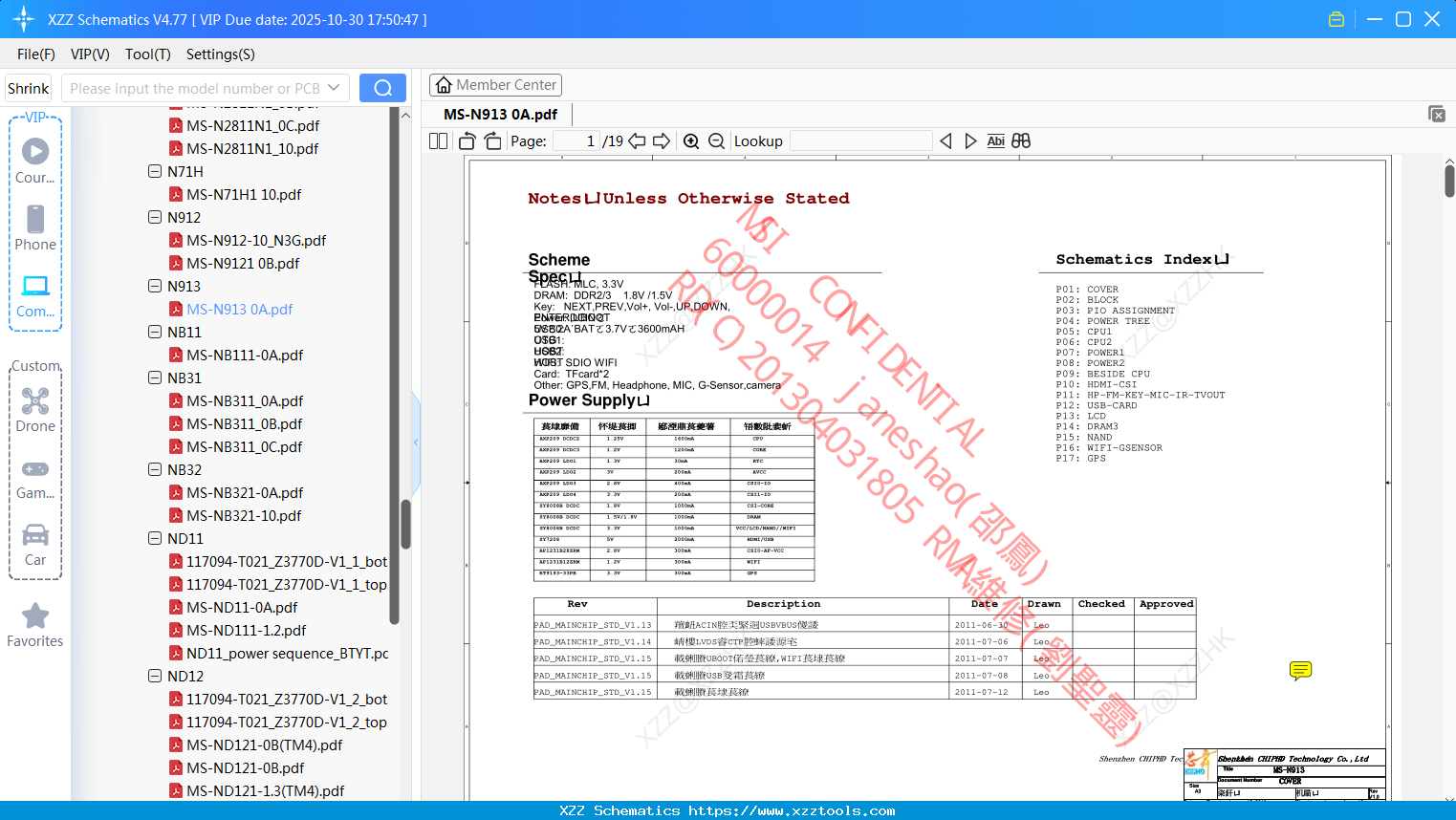Zoom in on the schematic

tap(691, 141)
